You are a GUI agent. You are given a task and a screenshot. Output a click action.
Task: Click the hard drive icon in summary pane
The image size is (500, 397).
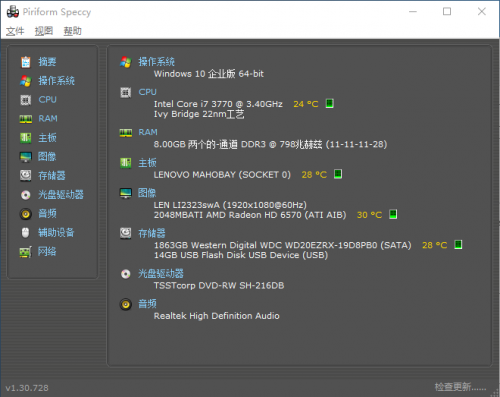tap(126, 233)
